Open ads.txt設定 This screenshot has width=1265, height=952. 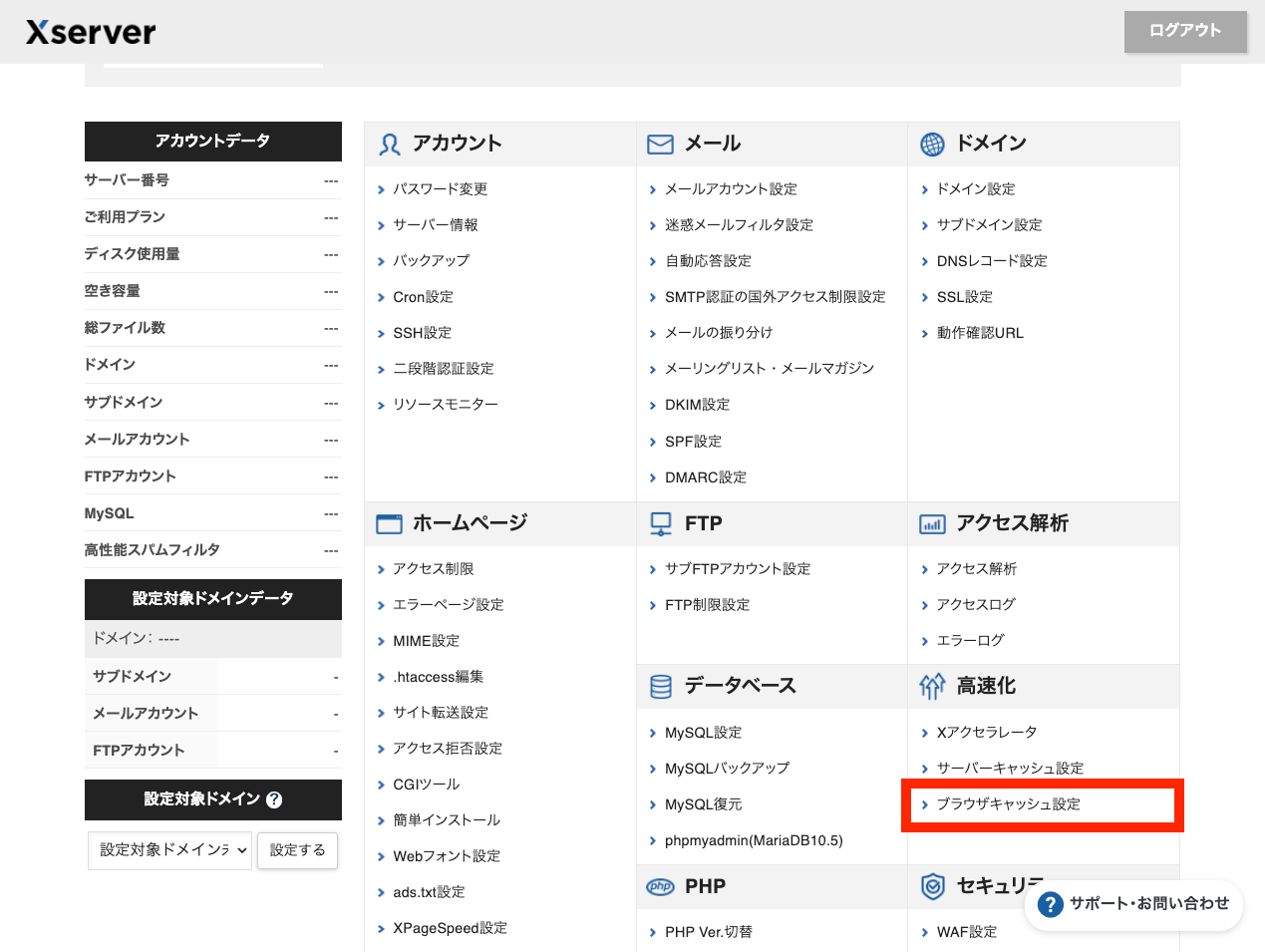(x=429, y=892)
